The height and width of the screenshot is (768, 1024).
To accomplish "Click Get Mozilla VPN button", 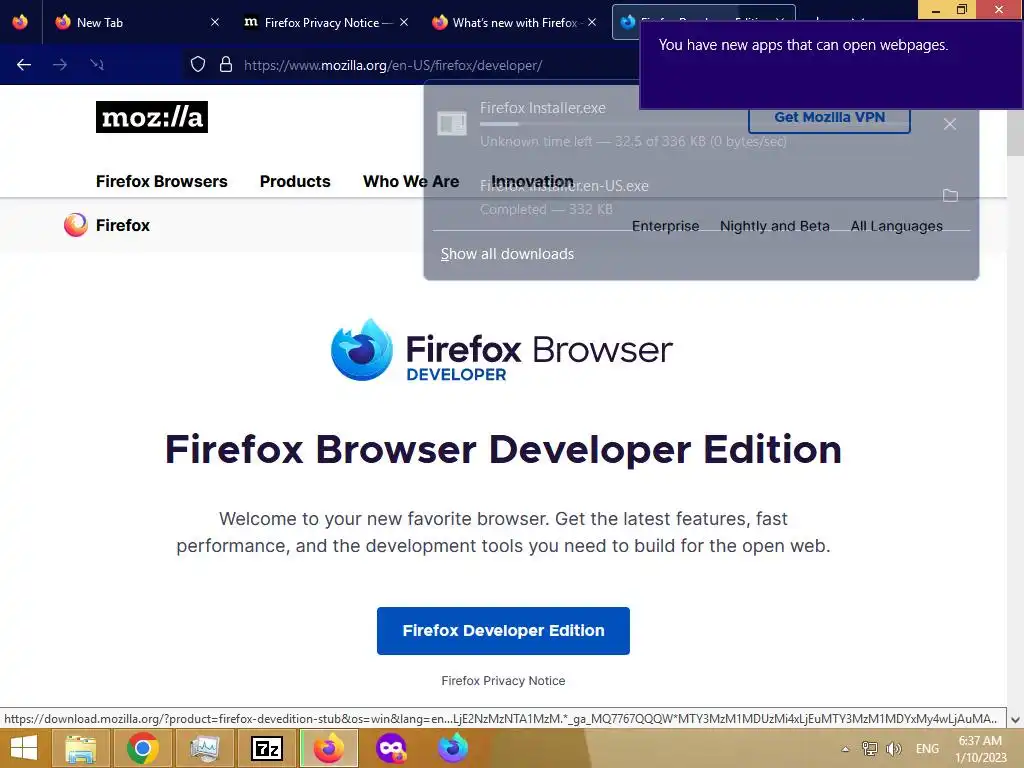I will 829,118.
